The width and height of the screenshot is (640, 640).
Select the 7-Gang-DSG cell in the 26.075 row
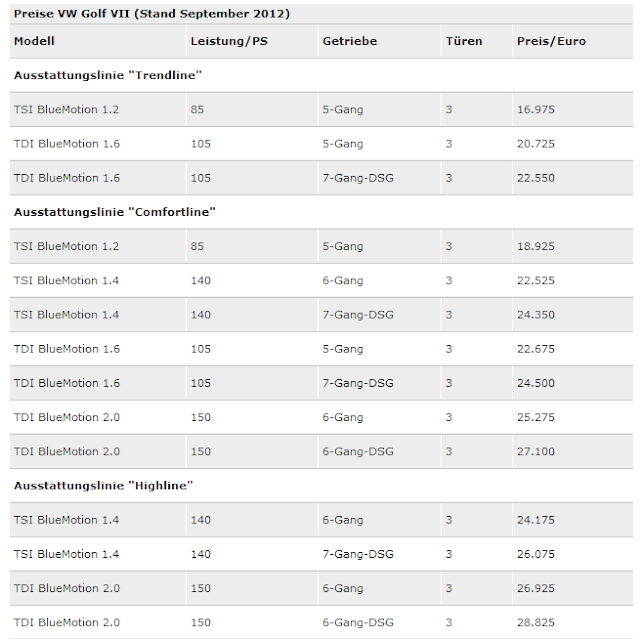tap(358, 554)
